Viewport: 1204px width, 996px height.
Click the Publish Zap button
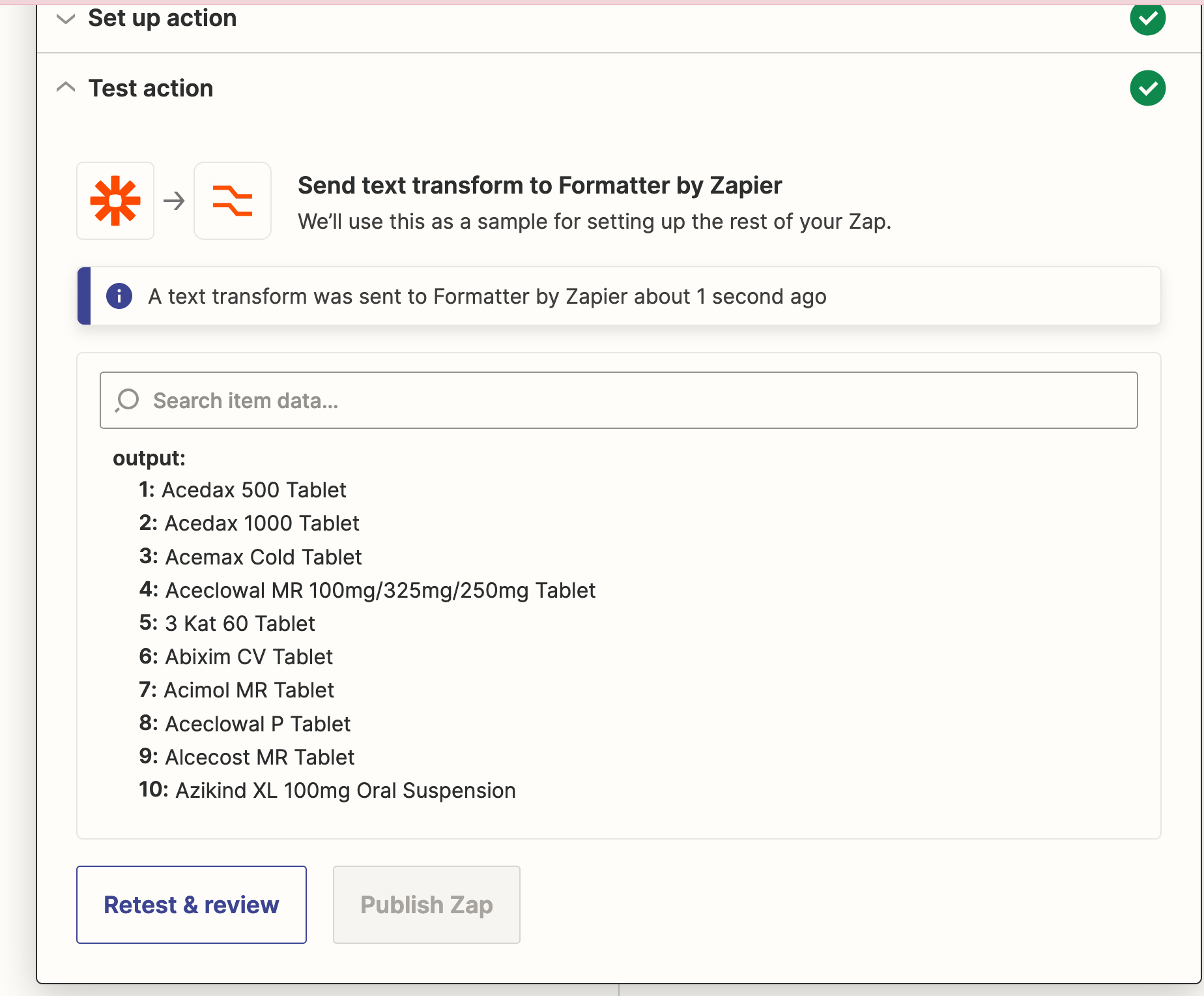pyautogui.click(x=427, y=905)
